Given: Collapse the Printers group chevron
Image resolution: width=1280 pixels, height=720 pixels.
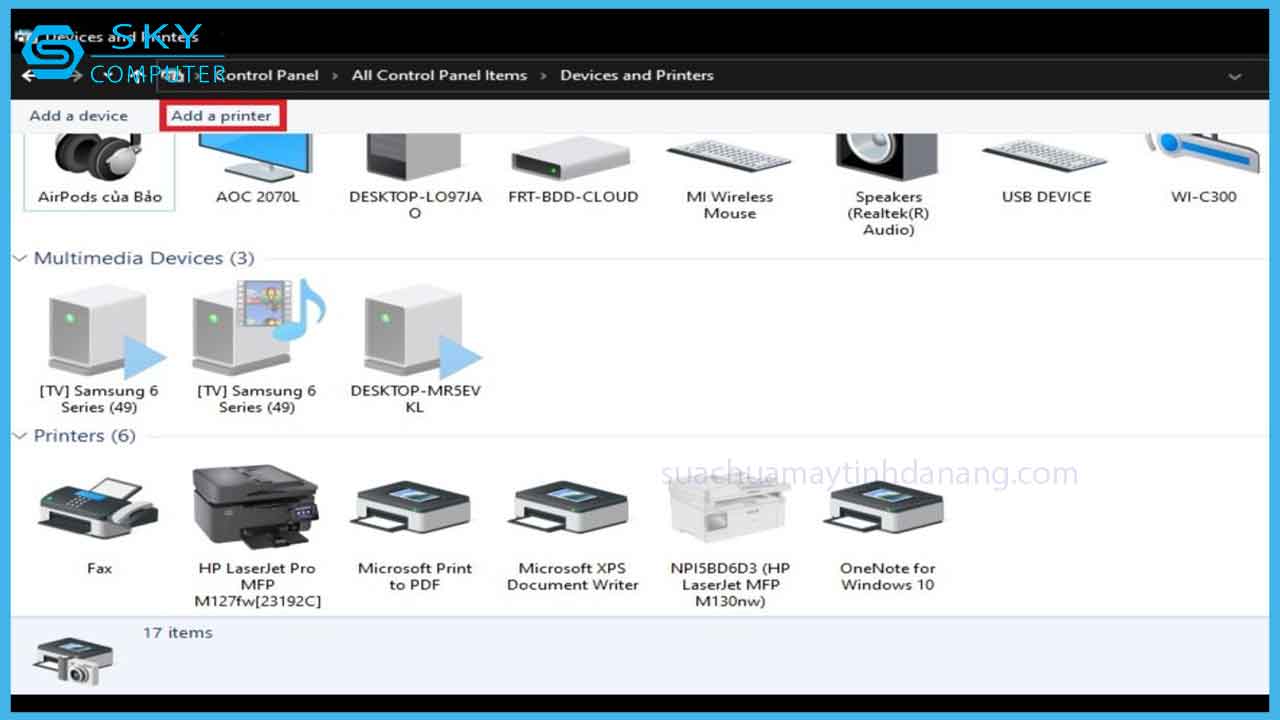Looking at the screenshot, I should [20, 436].
